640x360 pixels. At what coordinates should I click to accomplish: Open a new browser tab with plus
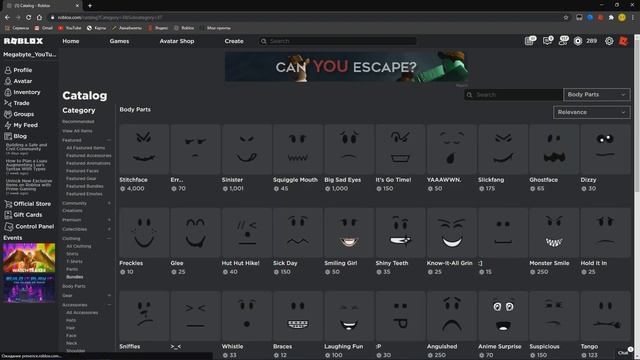90,6
